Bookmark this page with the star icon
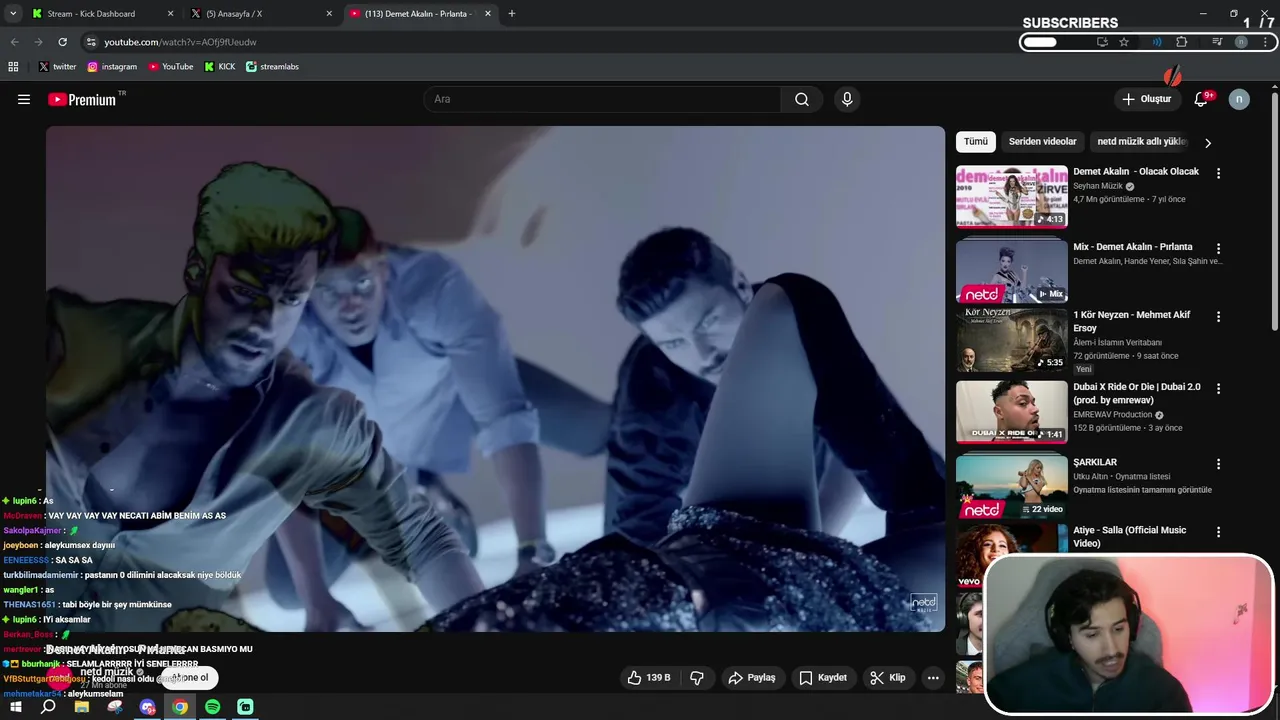Image resolution: width=1280 pixels, height=720 pixels. point(1124,42)
